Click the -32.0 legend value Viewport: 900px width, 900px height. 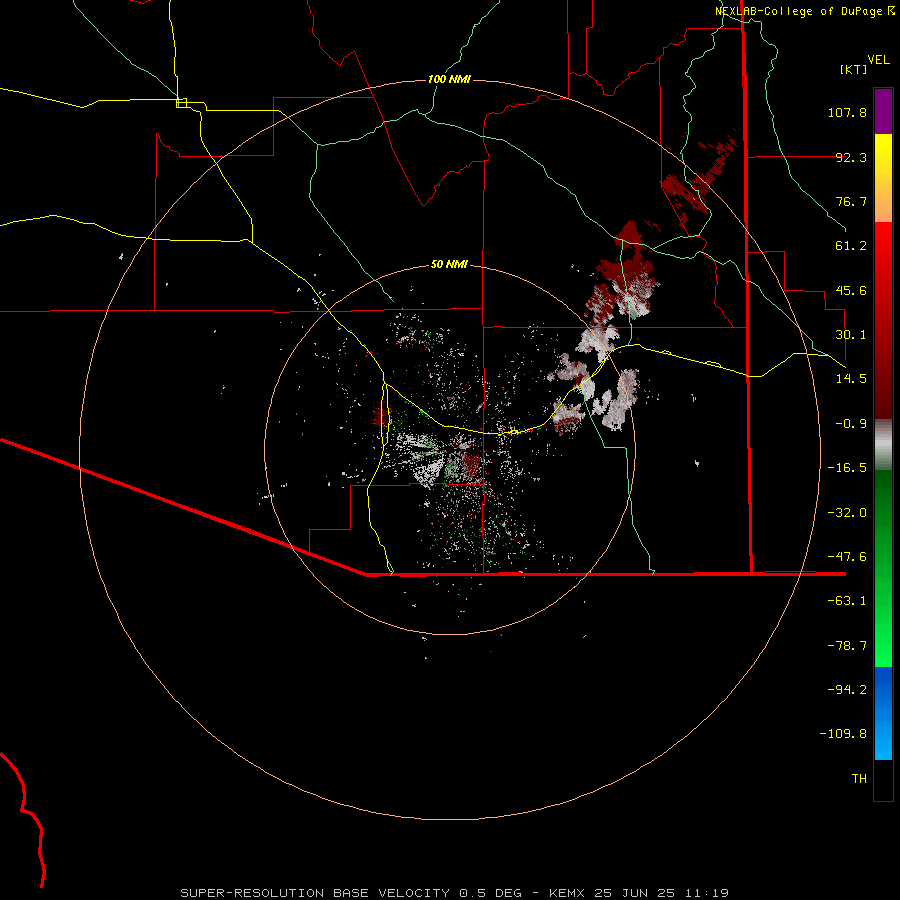click(847, 513)
